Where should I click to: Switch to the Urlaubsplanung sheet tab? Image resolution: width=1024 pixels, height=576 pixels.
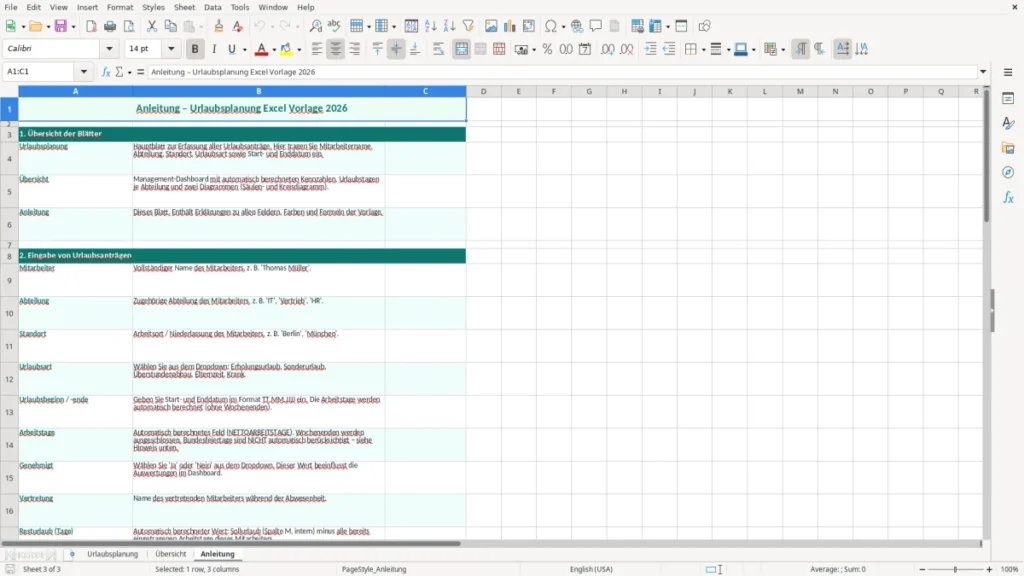pos(113,554)
